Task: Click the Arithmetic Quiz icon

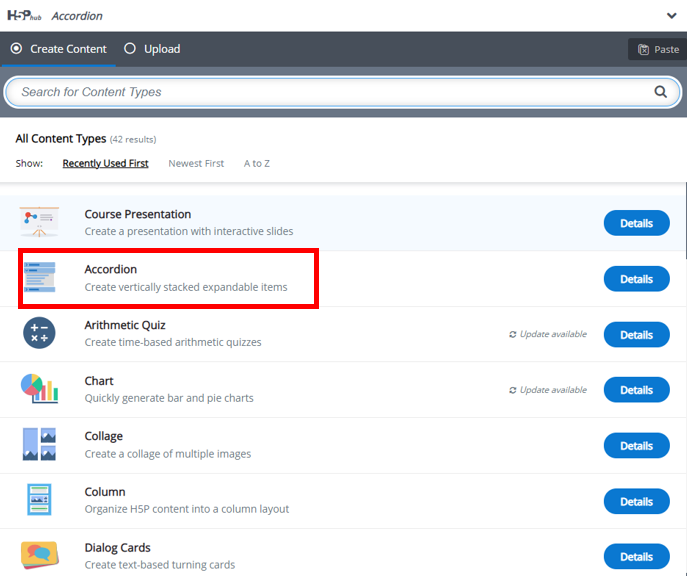Action: tap(40, 334)
